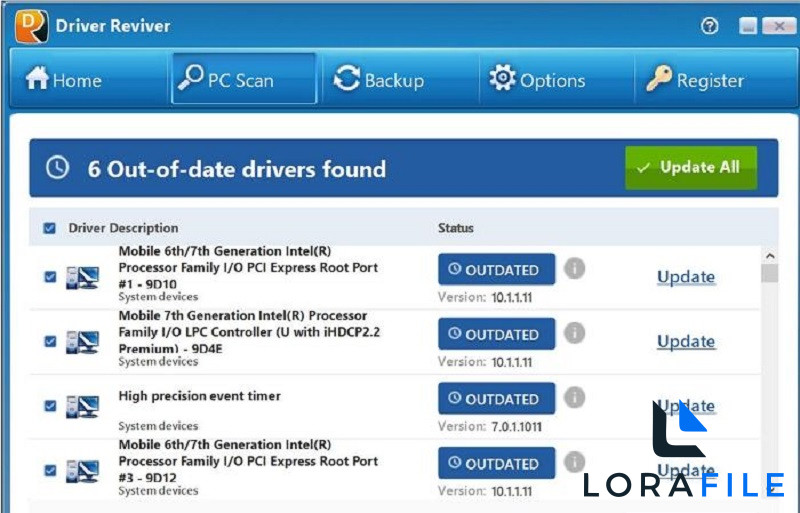
Task: Click the Status column header
Action: click(x=456, y=228)
